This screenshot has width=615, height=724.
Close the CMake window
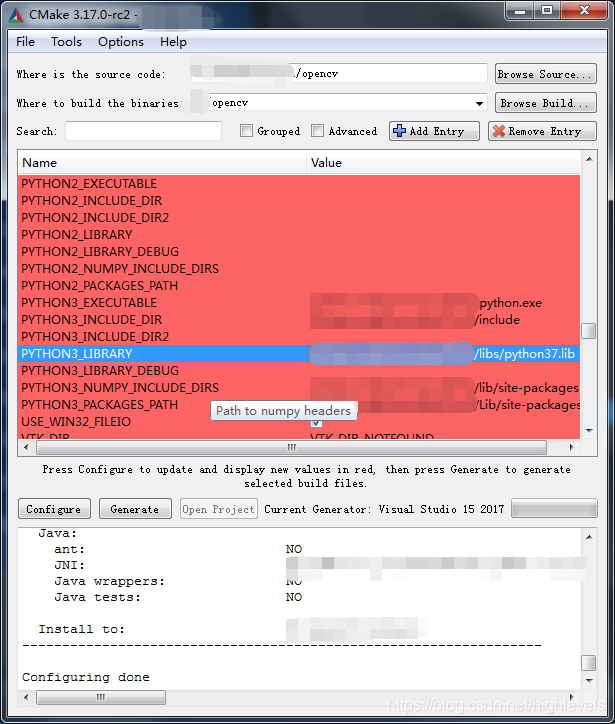(584, 11)
